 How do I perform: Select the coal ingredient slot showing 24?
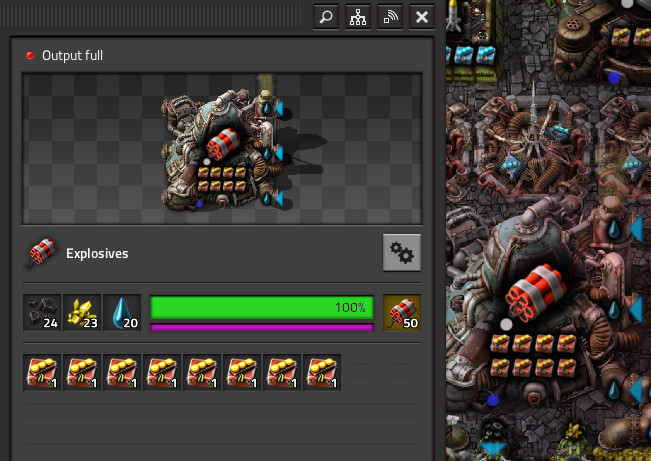click(x=42, y=312)
